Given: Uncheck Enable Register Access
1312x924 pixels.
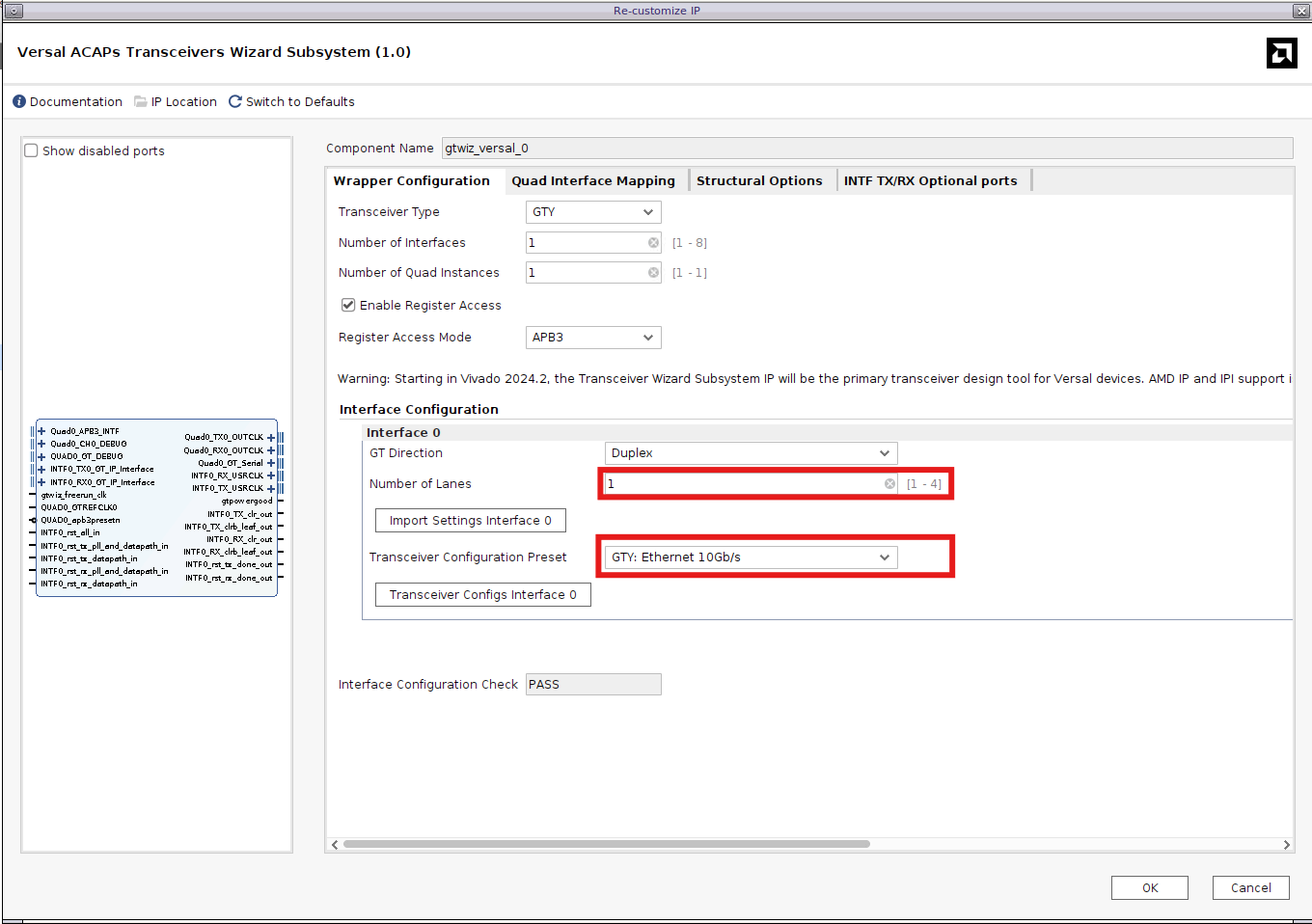Looking at the screenshot, I should [348, 306].
